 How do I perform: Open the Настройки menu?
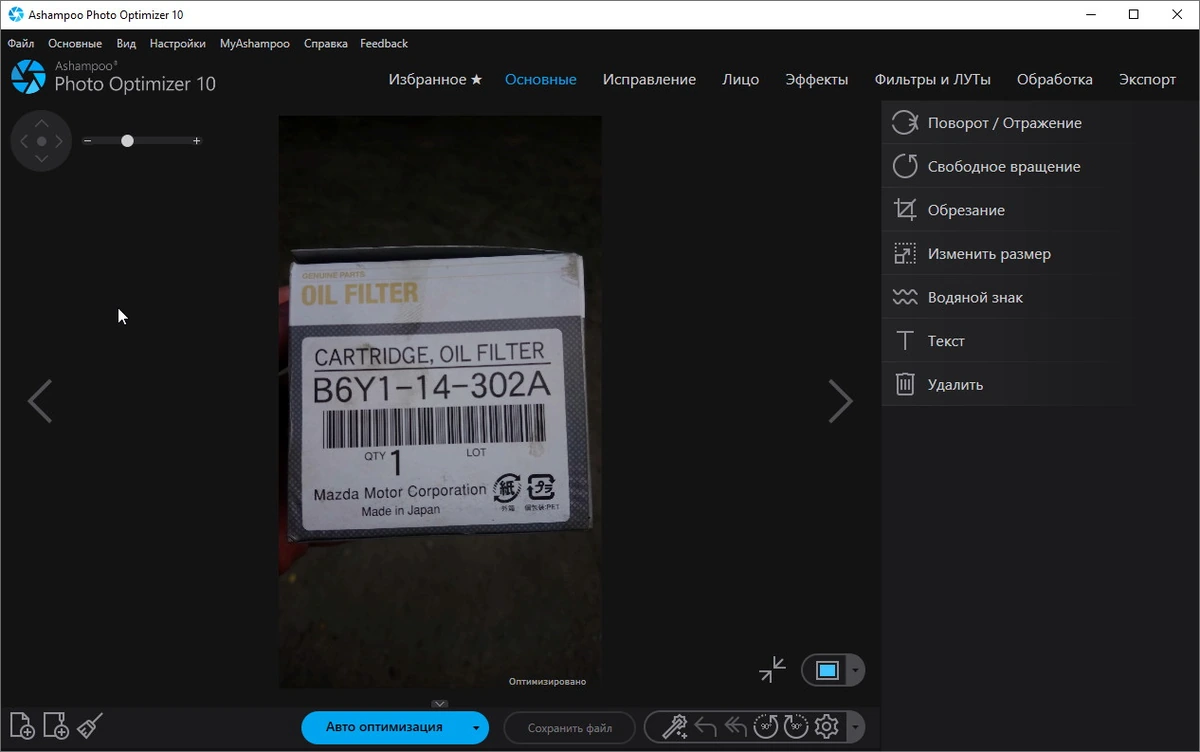point(178,44)
